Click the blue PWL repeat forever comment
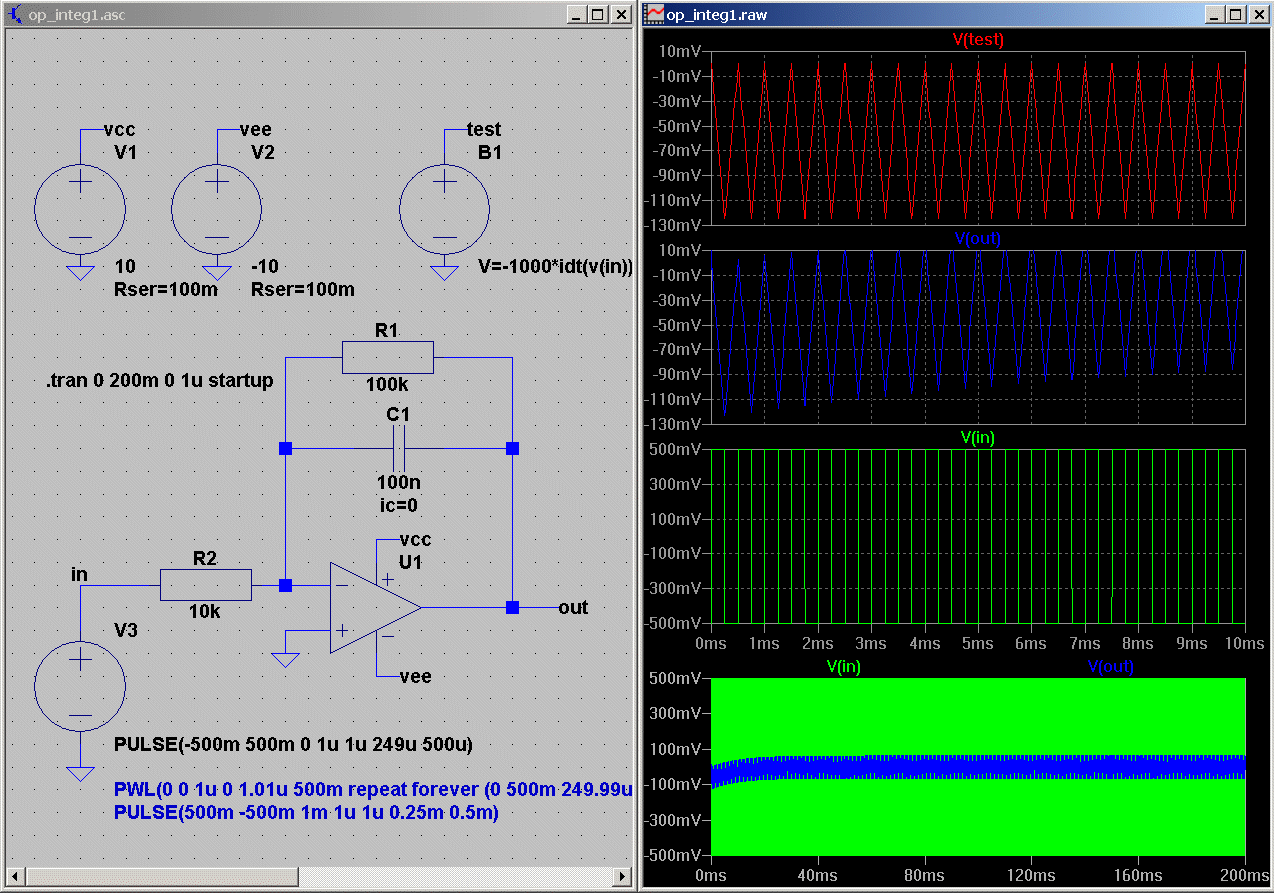The height and width of the screenshot is (893, 1274). (374, 790)
